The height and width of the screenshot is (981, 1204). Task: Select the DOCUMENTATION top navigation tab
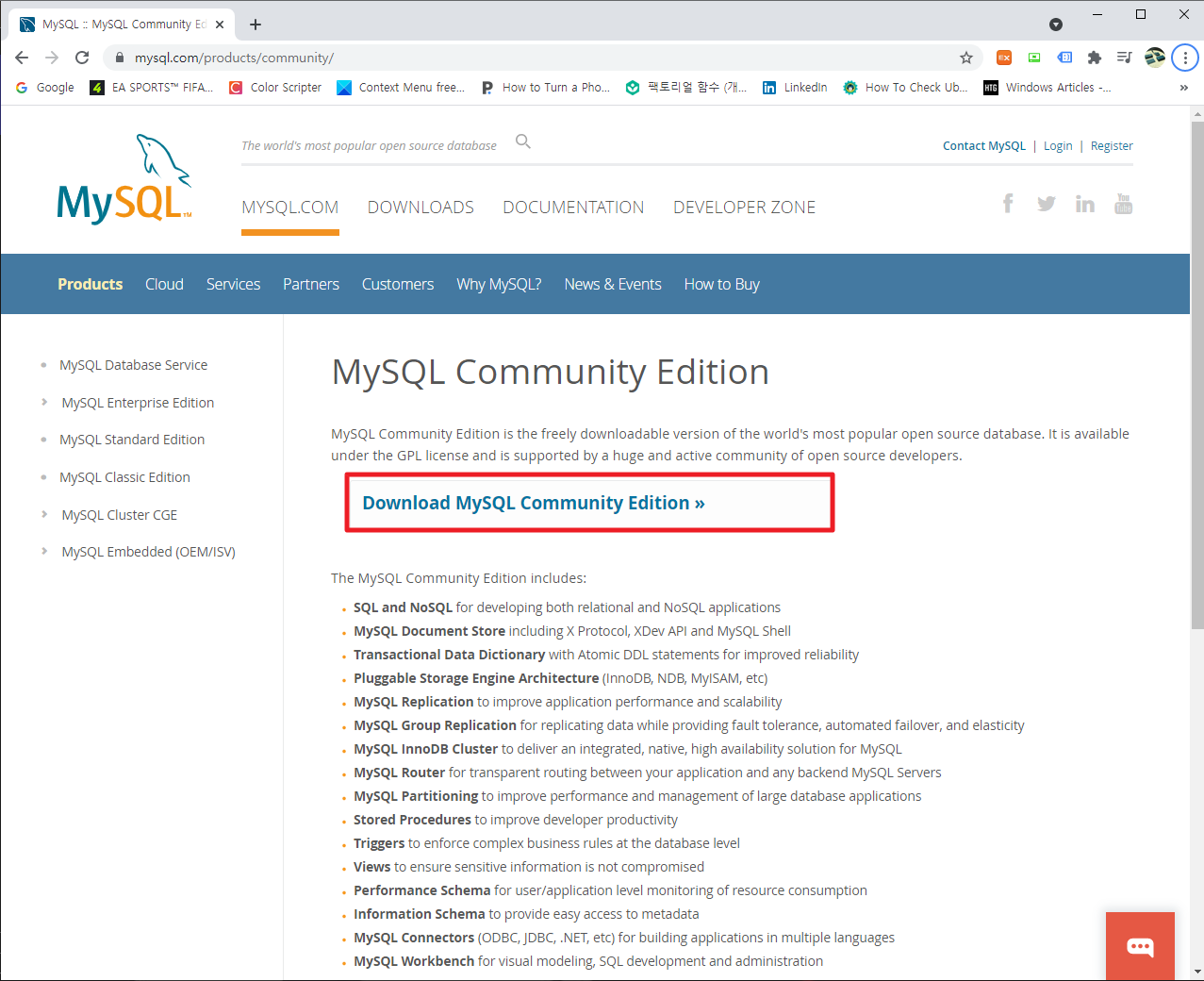573,208
